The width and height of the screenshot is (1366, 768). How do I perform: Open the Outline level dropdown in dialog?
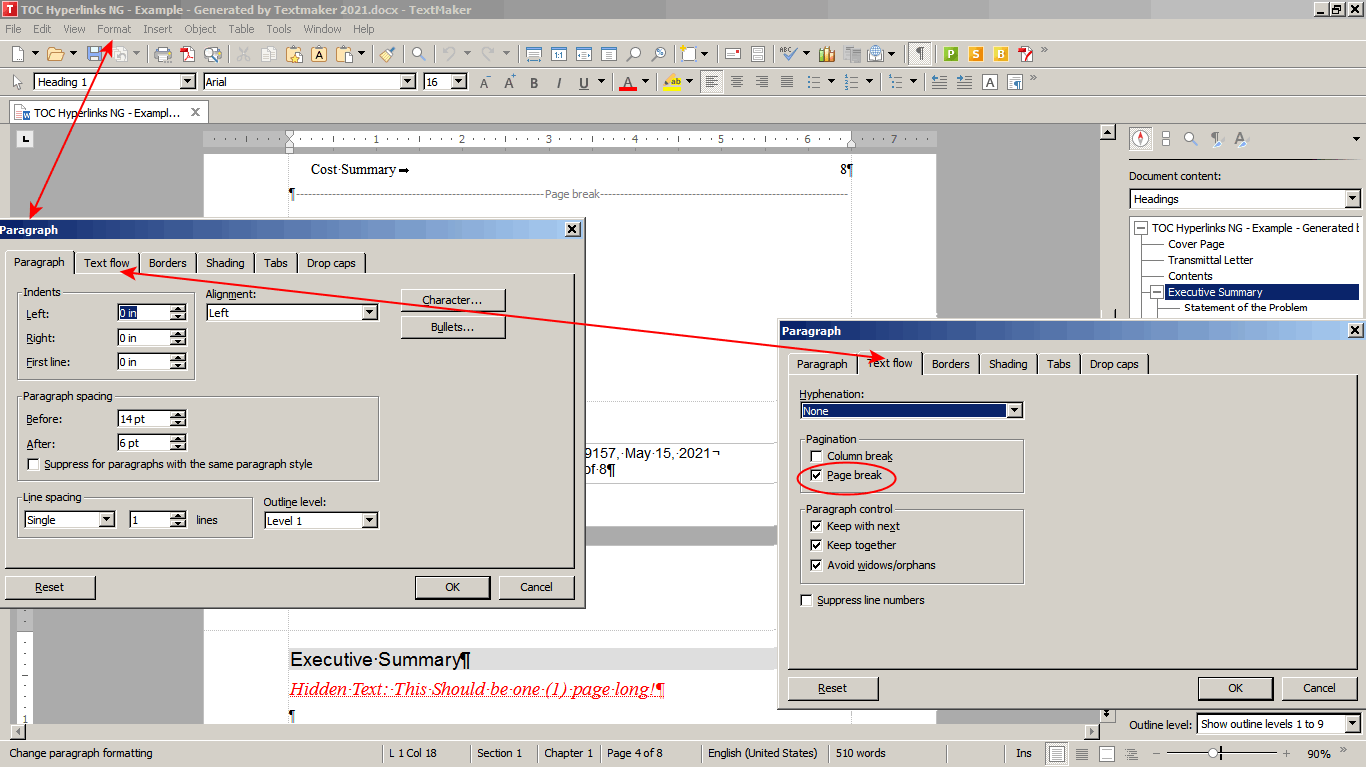[x=369, y=521]
